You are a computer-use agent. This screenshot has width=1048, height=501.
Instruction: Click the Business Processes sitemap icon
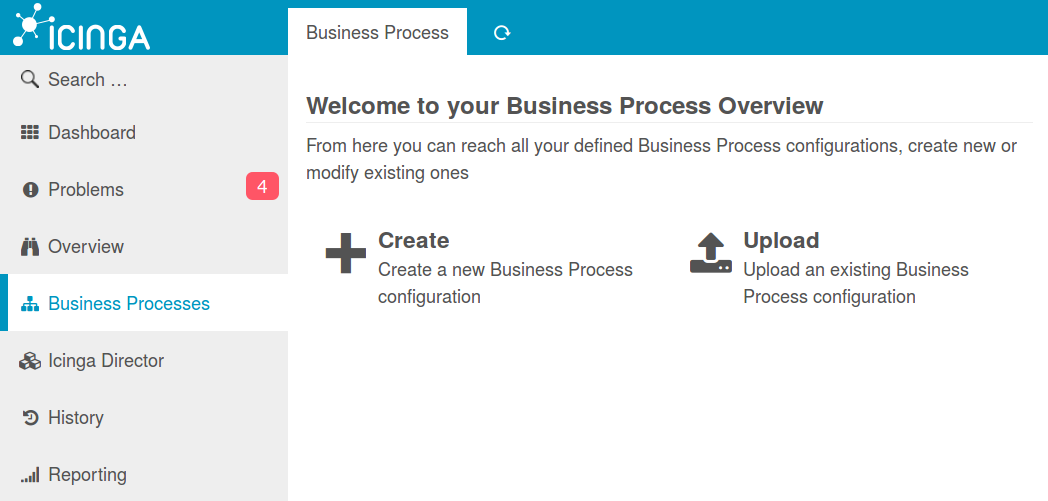pyautogui.click(x=30, y=304)
